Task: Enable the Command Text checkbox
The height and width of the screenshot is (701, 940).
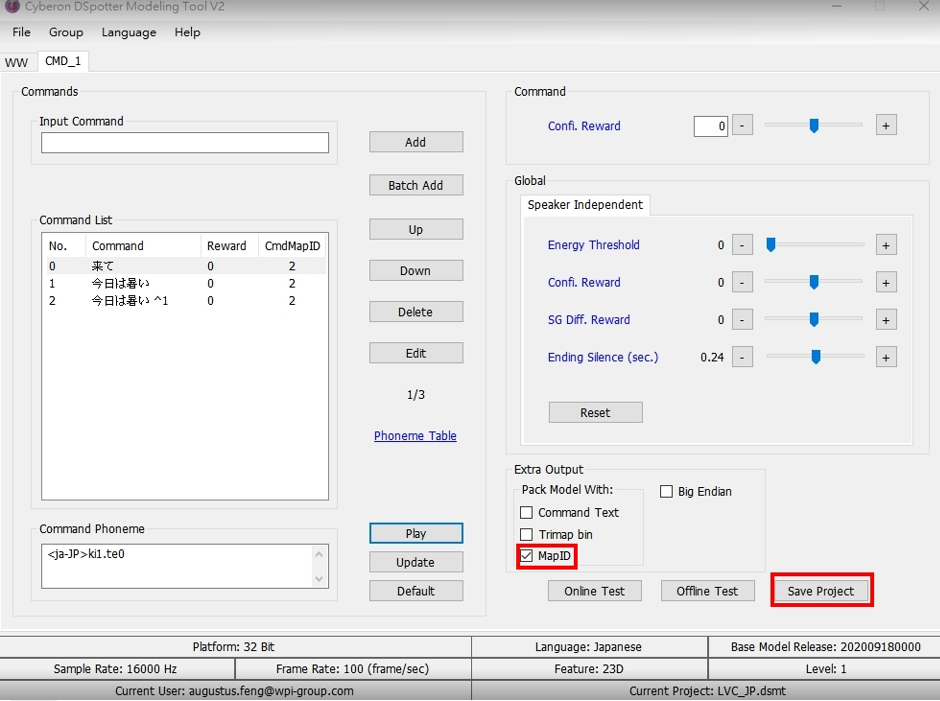Action: click(x=527, y=513)
